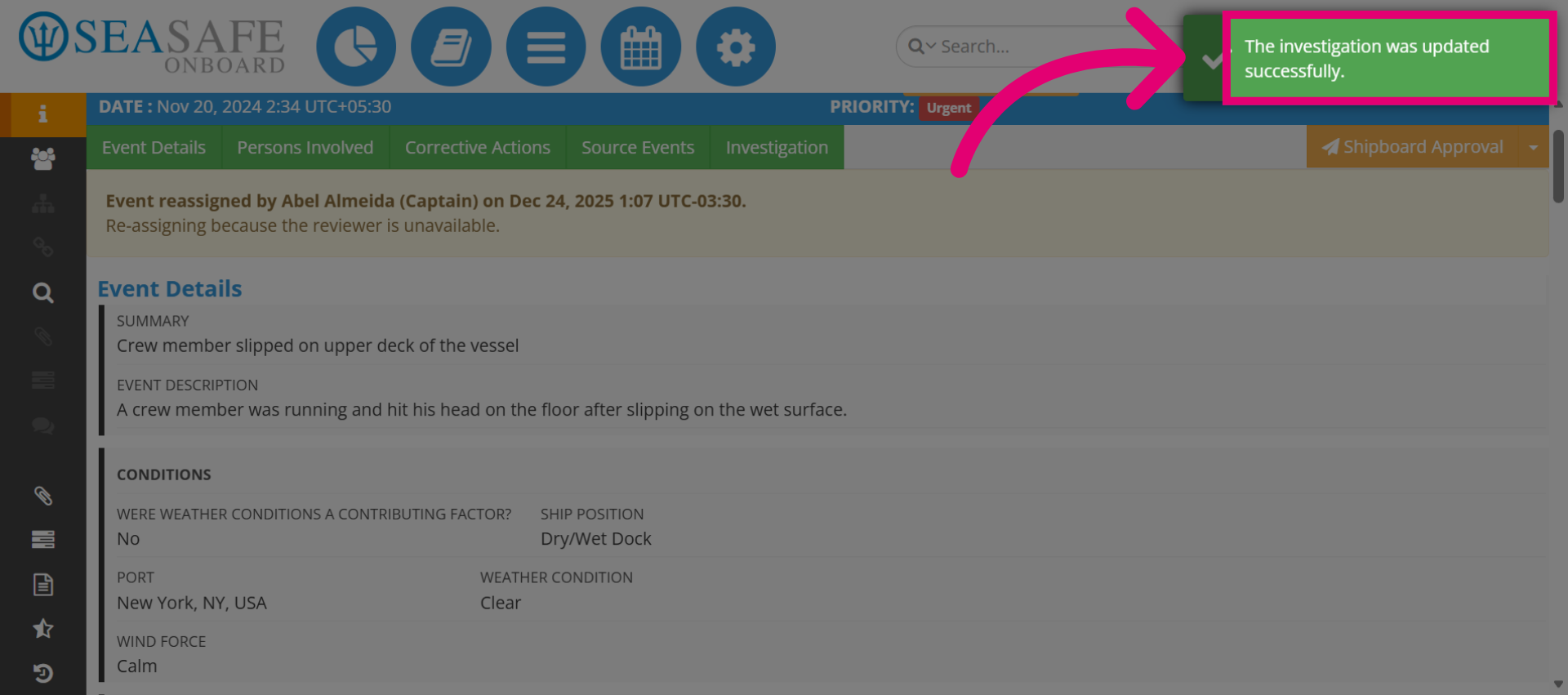Open the history clock sidebar icon
1568x695 pixels.
[x=42, y=673]
